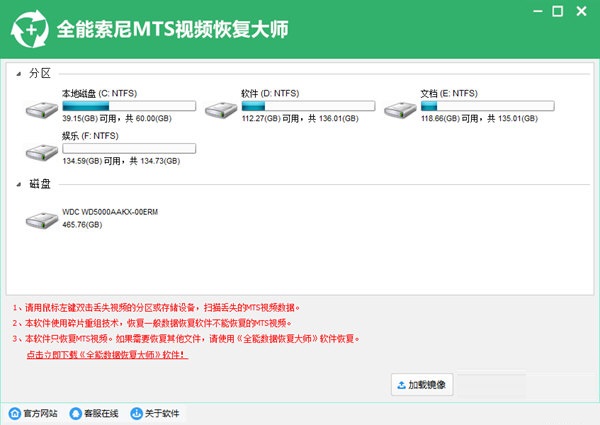Click the text 118.66(GB) 可用, 共 135.01(GB)
This screenshot has width=600, height=425.
(x=479, y=119)
